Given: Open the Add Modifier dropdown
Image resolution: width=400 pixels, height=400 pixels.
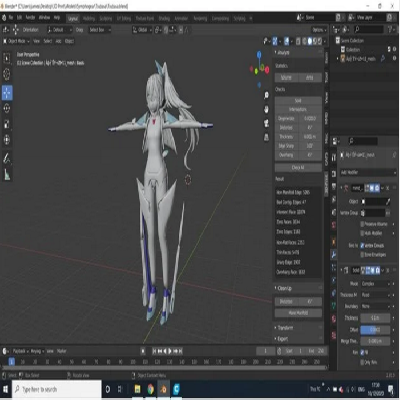Looking at the screenshot, I should 368,172.
